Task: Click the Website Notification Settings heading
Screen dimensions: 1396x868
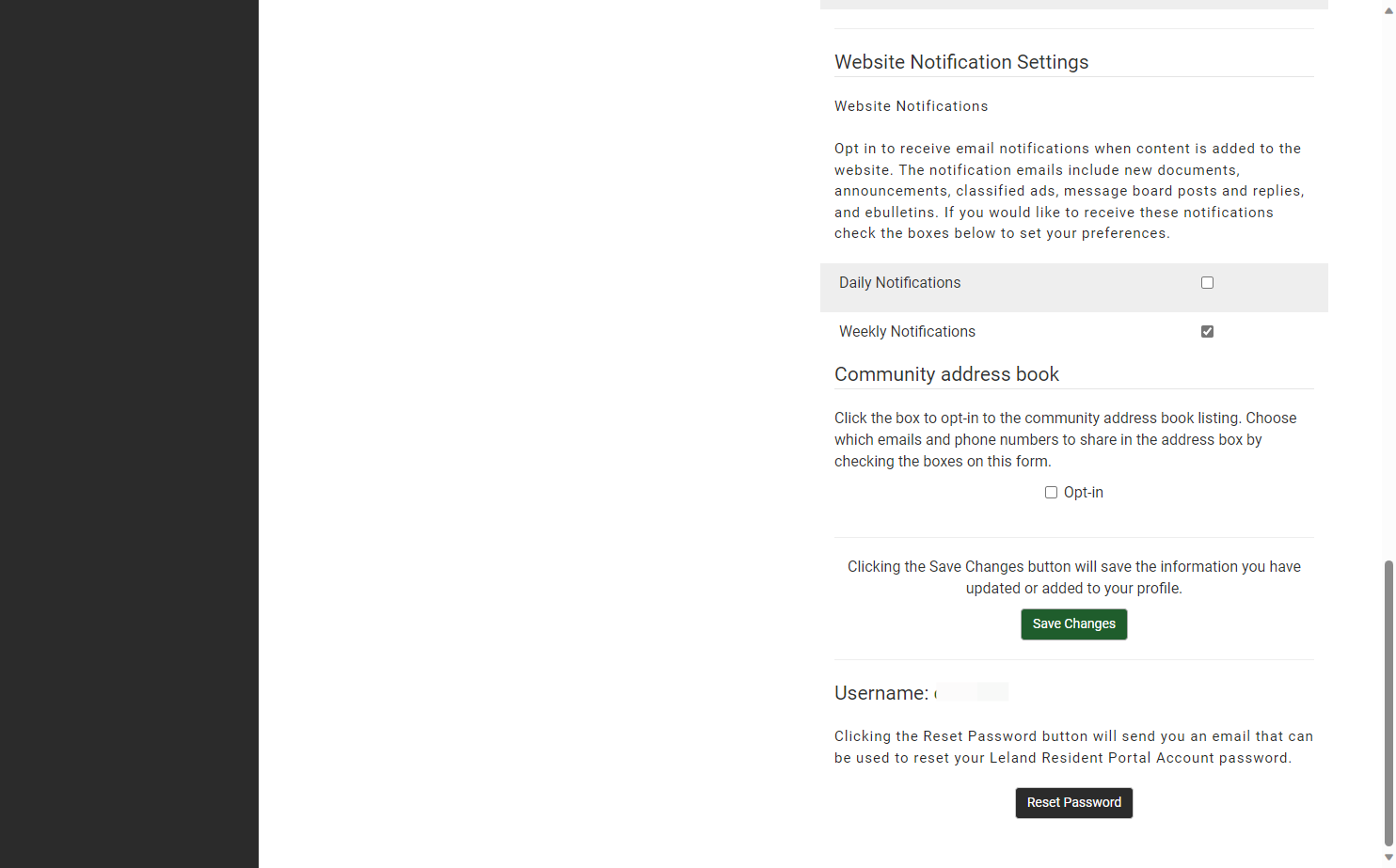Action: tap(961, 62)
